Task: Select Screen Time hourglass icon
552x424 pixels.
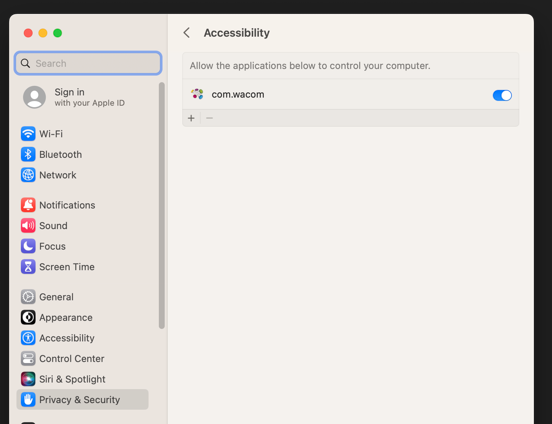Action: tap(28, 267)
